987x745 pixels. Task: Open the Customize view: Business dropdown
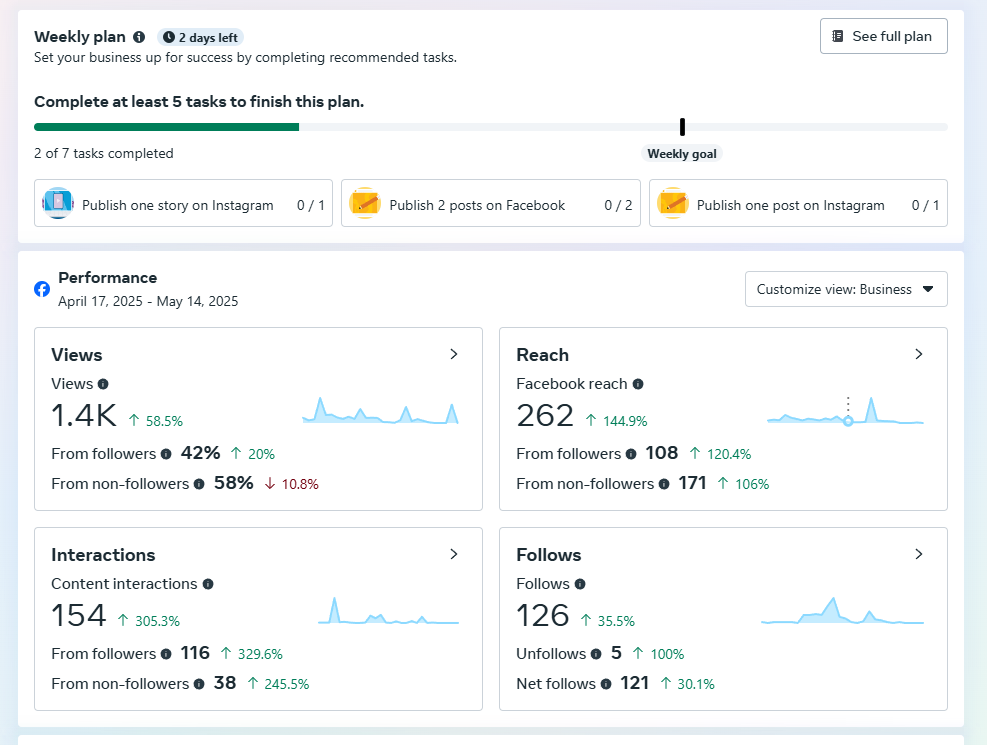point(845,289)
